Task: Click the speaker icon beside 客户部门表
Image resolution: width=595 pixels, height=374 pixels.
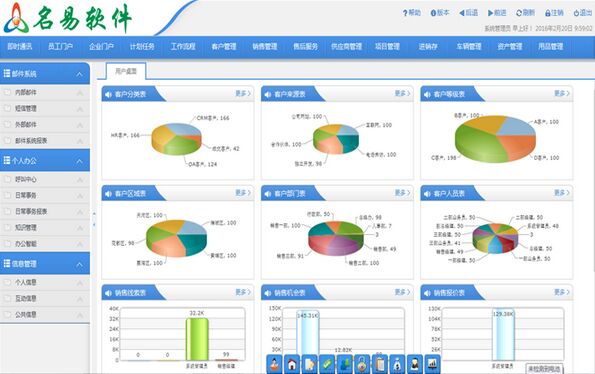Action: click(268, 194)
